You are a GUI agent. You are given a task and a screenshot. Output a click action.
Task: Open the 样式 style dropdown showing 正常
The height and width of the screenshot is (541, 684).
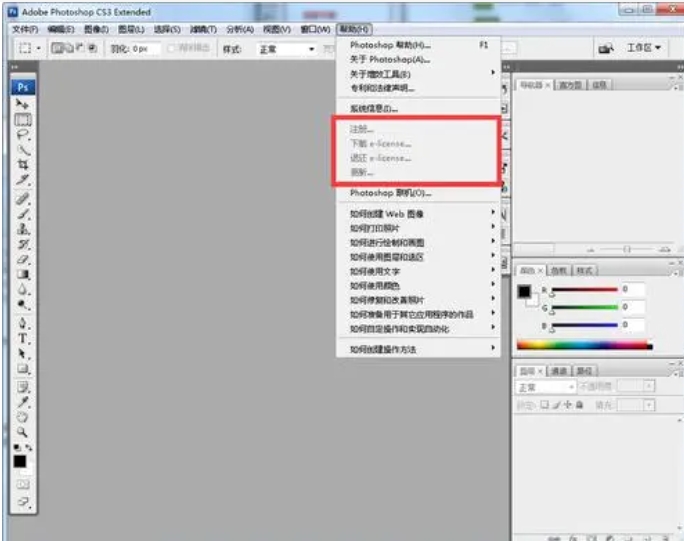[x=286, y=49]
